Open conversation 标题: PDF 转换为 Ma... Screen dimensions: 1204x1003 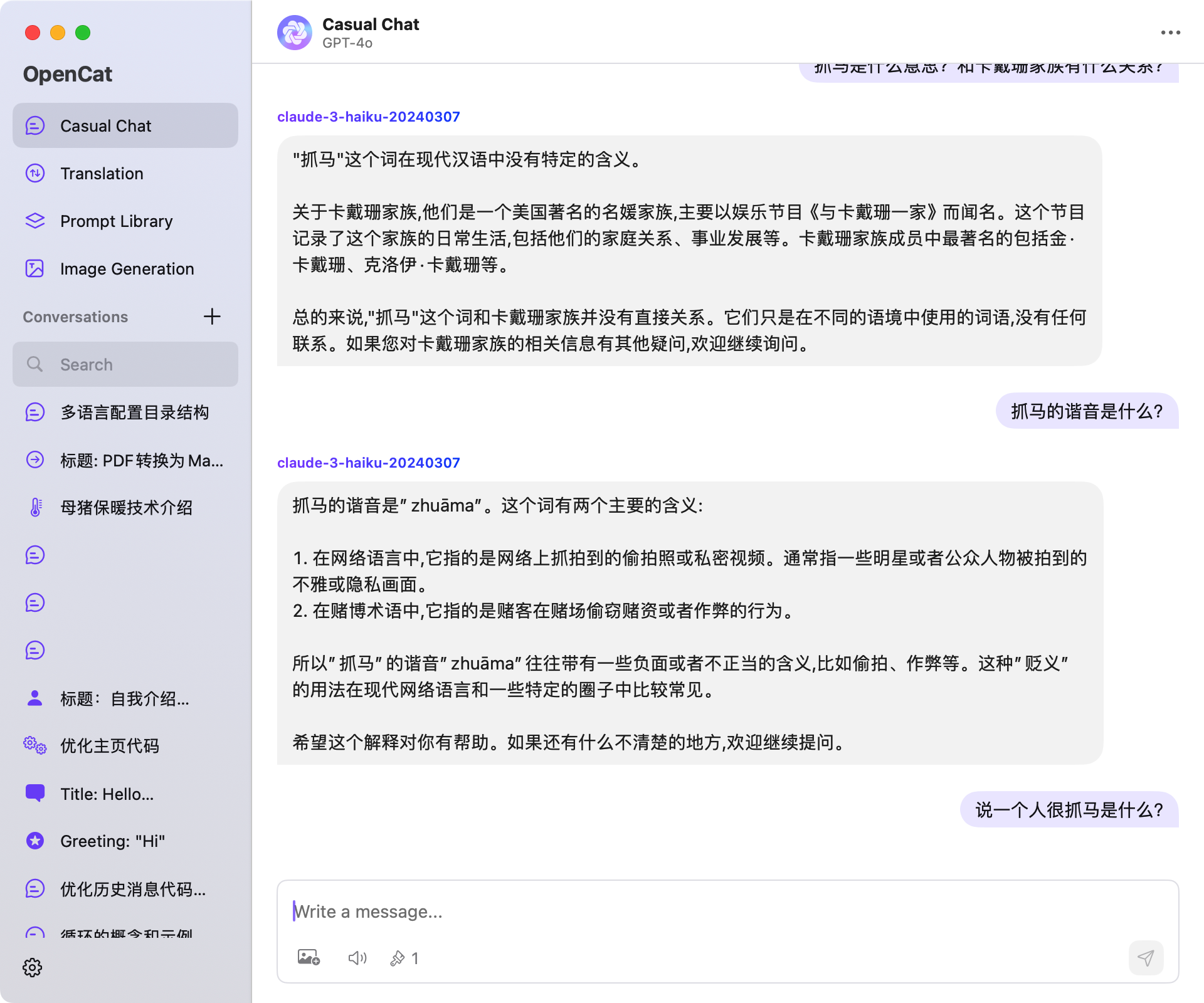point(125,459)
